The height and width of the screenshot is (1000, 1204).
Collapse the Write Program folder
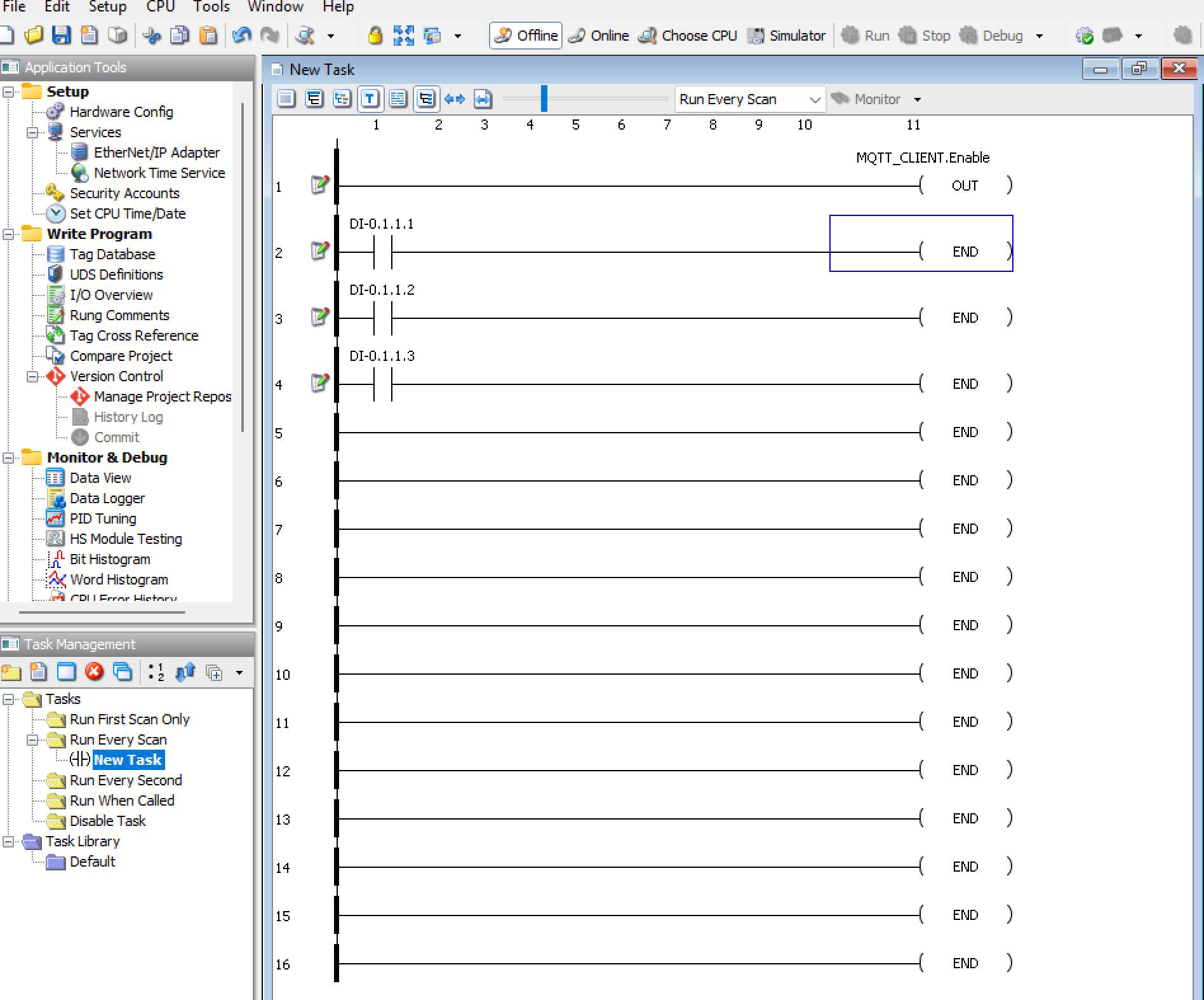click(8, 234)
